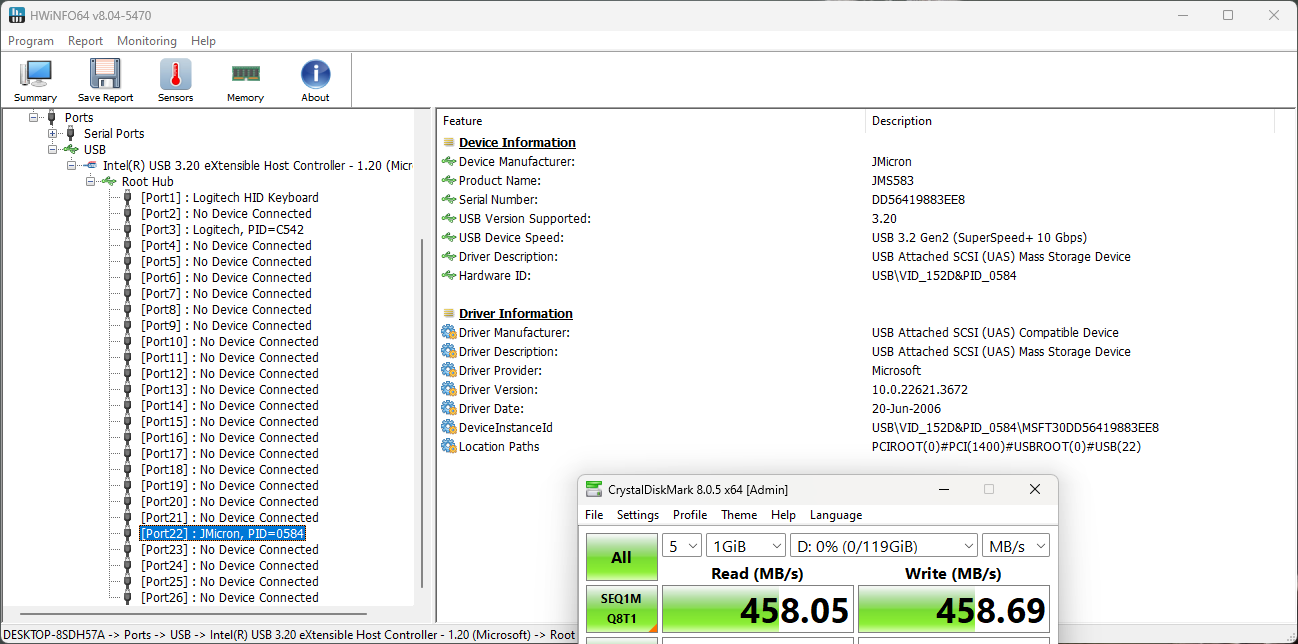The width and height of the screenshot is (1298, 644).
Task: Click the Intel USB controller node icon
Action: click(89, 166)
